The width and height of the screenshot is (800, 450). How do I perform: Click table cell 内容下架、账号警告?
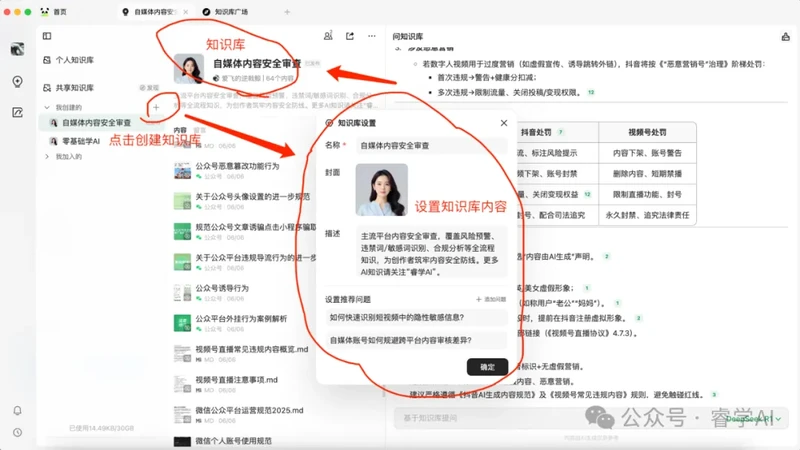[x=647, y=153]
